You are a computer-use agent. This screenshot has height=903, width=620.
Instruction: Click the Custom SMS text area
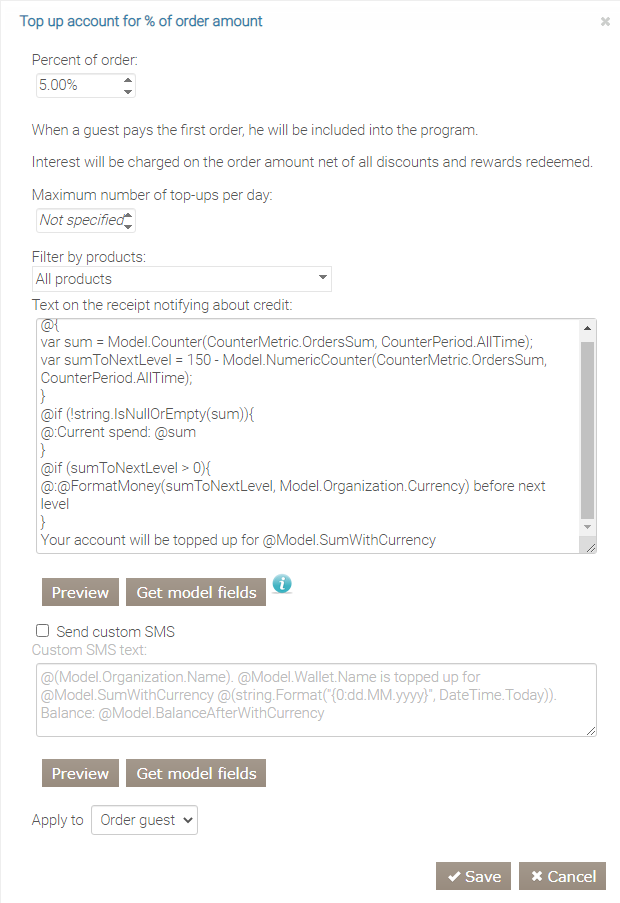coord(316,700)
